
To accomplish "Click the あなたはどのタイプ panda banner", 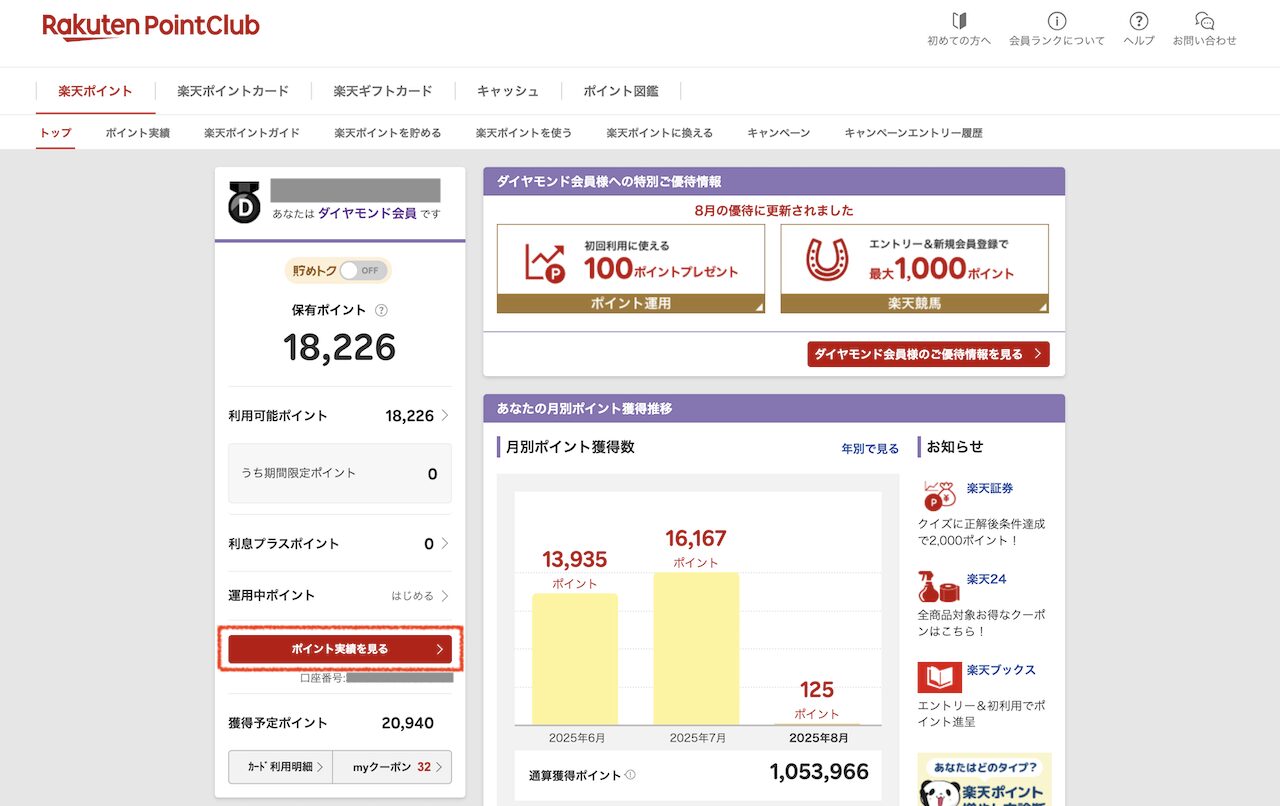I will pos(984,780).
